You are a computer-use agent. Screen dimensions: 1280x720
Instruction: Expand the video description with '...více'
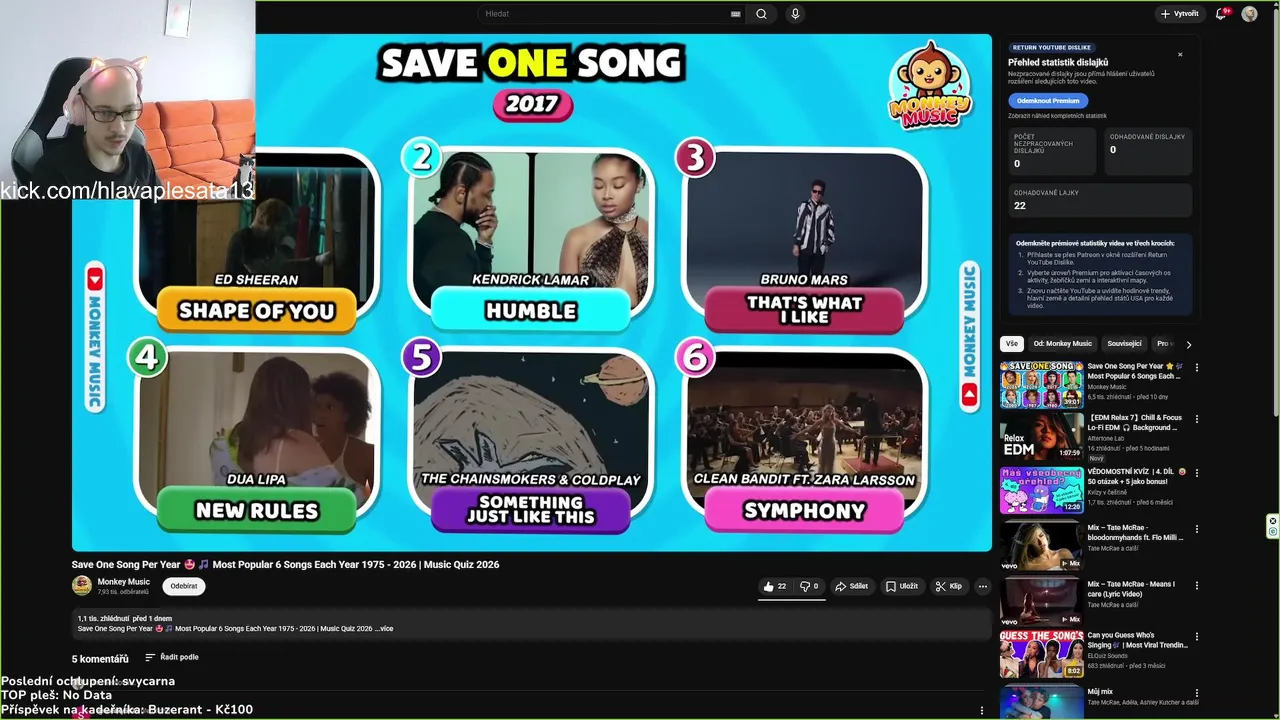point(384,629)
